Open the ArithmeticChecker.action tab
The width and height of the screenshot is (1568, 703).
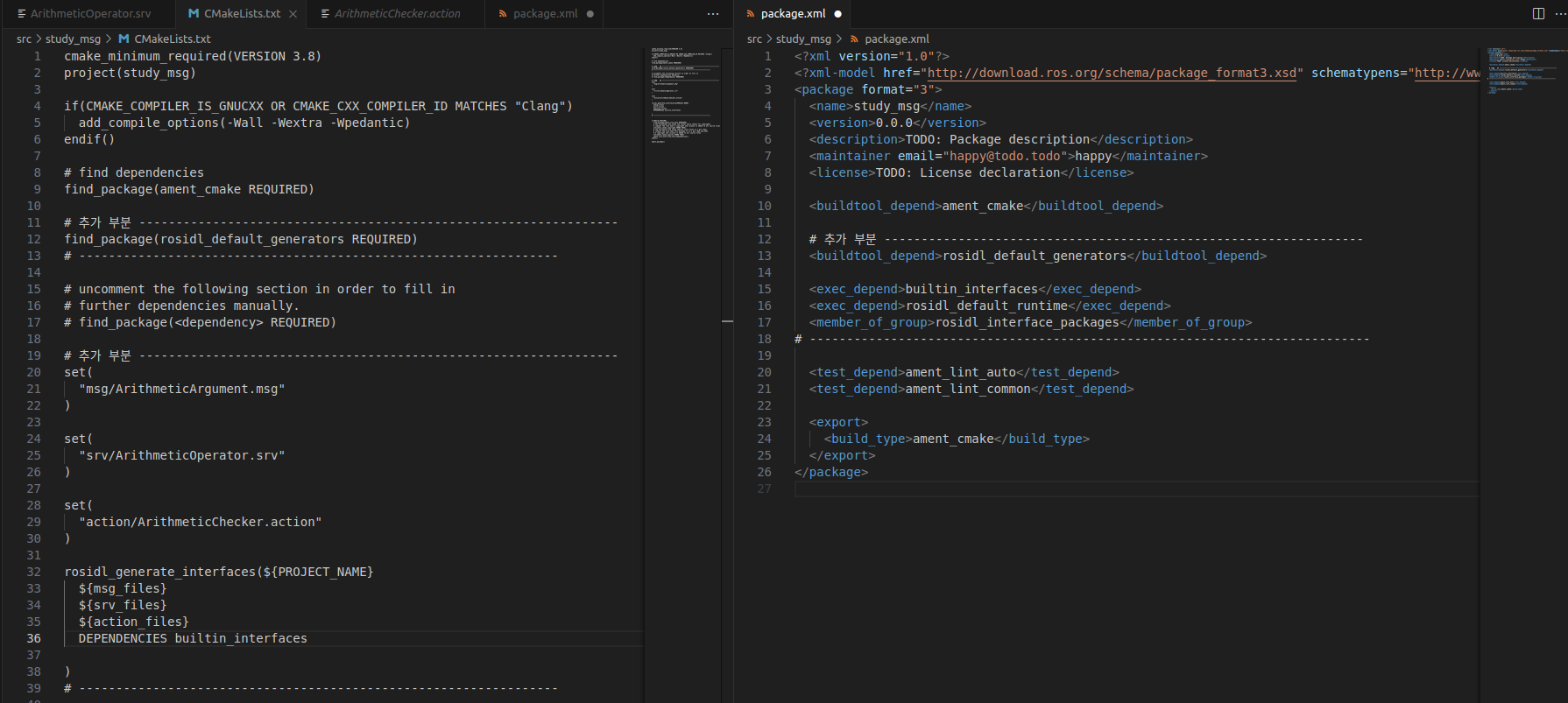(x=397, y=14)
